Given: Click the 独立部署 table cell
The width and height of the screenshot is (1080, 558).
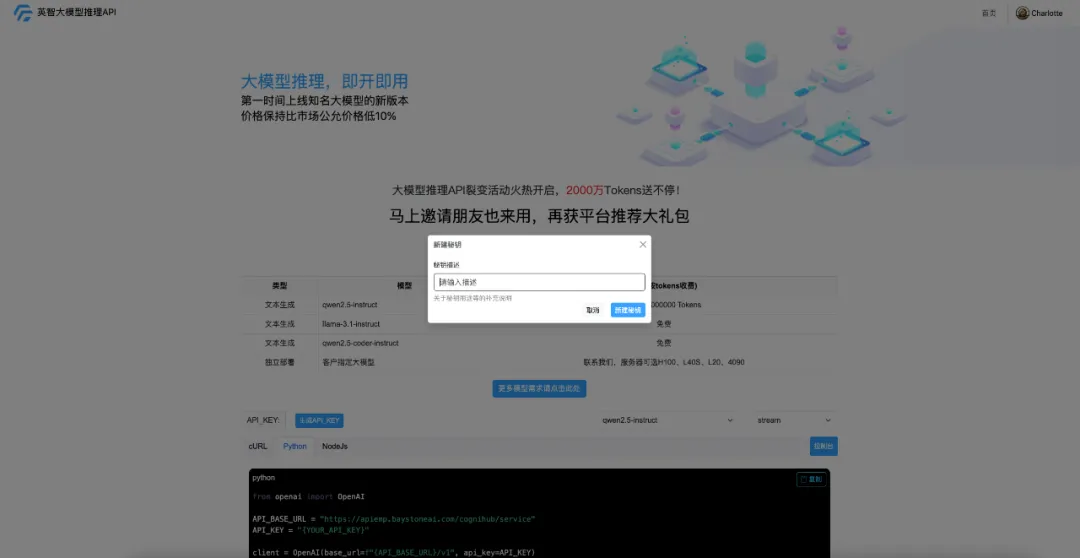Looking at the screenshot, I should coord(280,362).
